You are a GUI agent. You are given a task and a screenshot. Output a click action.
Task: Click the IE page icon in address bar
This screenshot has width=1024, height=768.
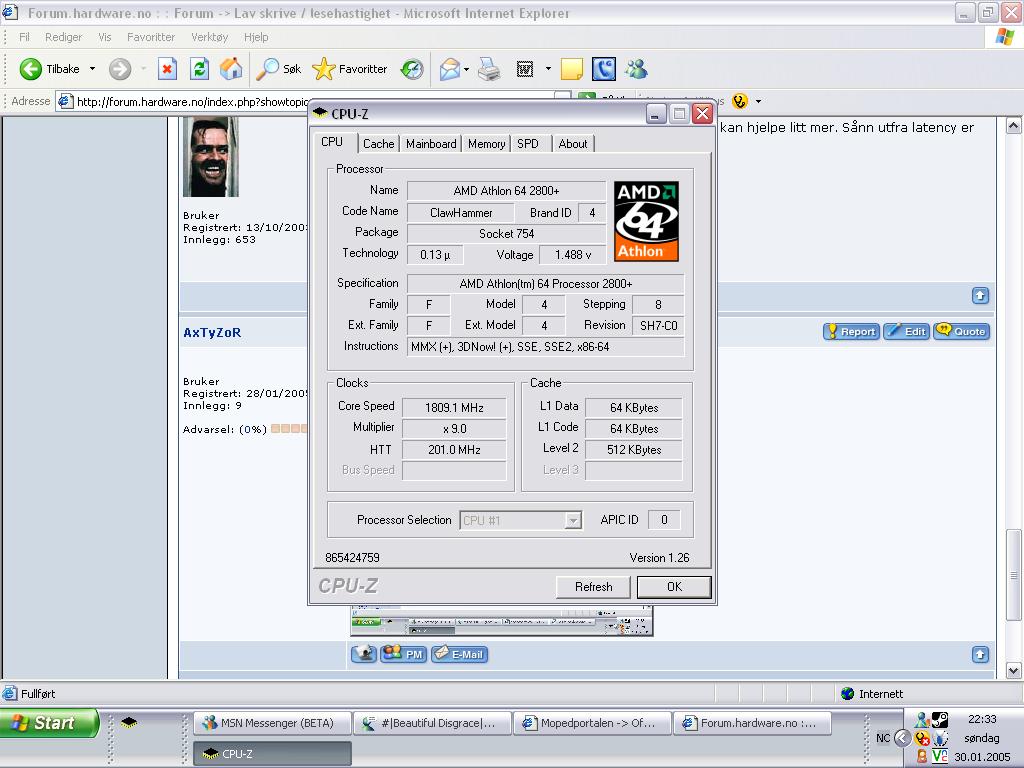(65, 101)
